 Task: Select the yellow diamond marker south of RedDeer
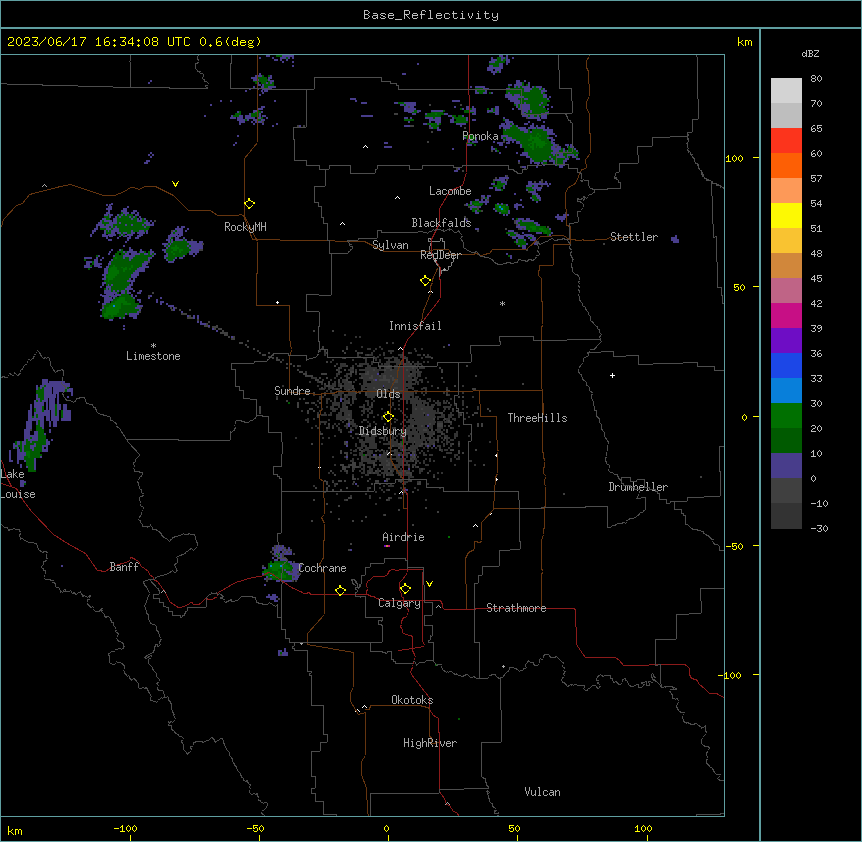pyautogui.click(x=426, y=281)
